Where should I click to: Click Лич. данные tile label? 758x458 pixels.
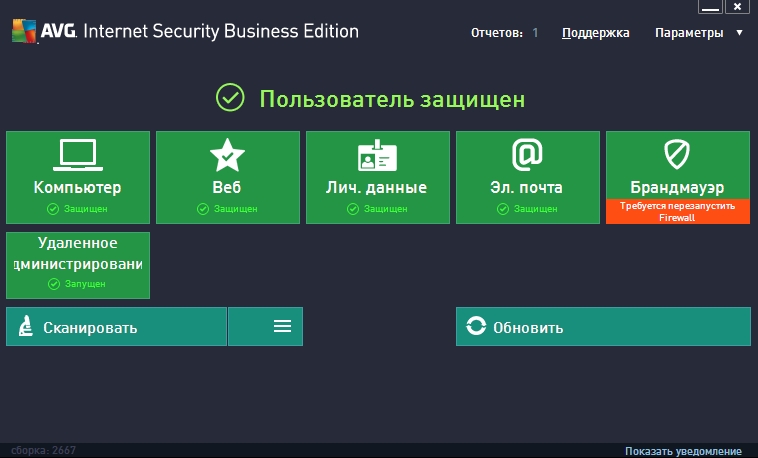point(376,188)
